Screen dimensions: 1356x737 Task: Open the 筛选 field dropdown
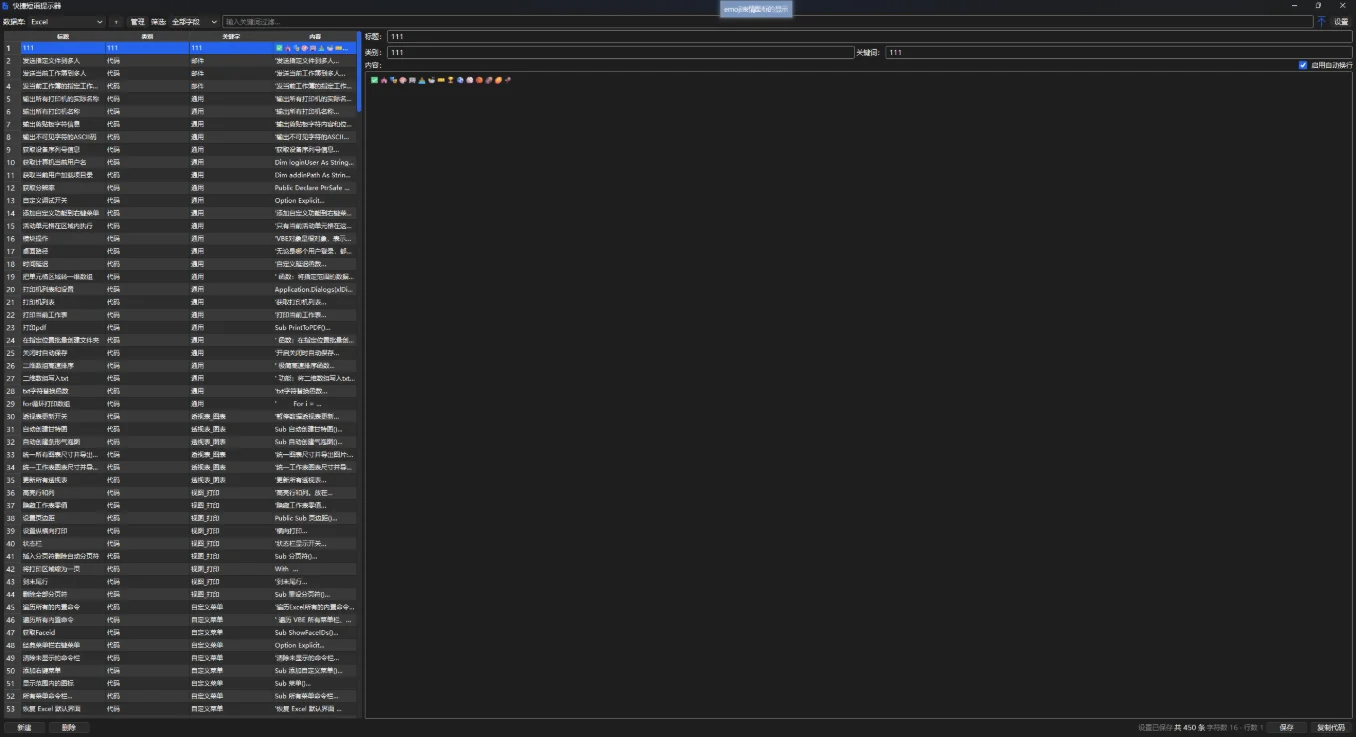coord(194,21)
